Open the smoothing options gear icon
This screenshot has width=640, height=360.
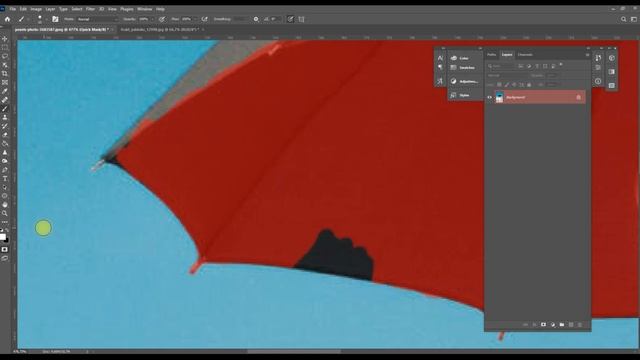(x=256, y=19)
